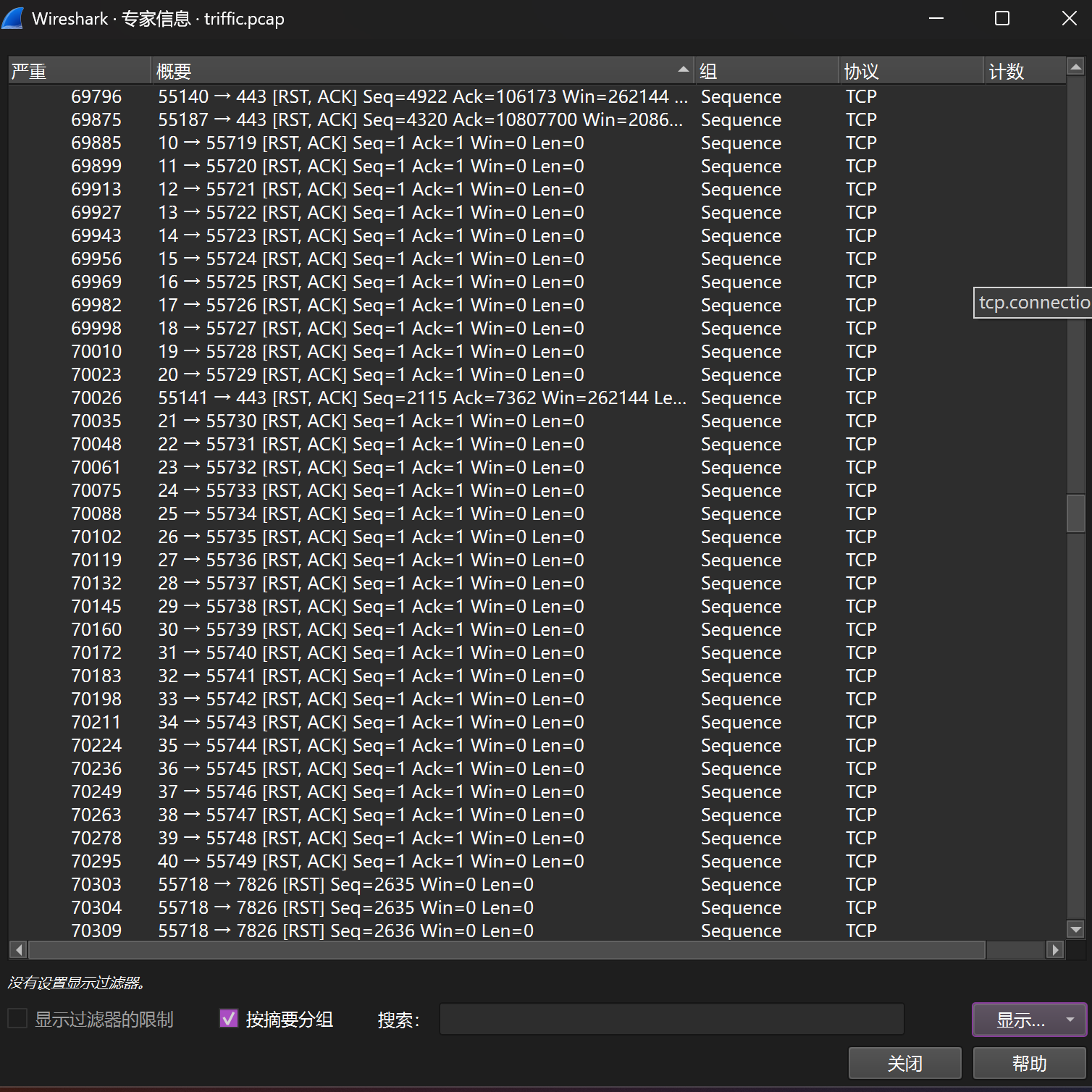Click the vertical scrollbar down arrow
Viewport: 1092px width, 1092px height.
click(x=1076, y=929)
